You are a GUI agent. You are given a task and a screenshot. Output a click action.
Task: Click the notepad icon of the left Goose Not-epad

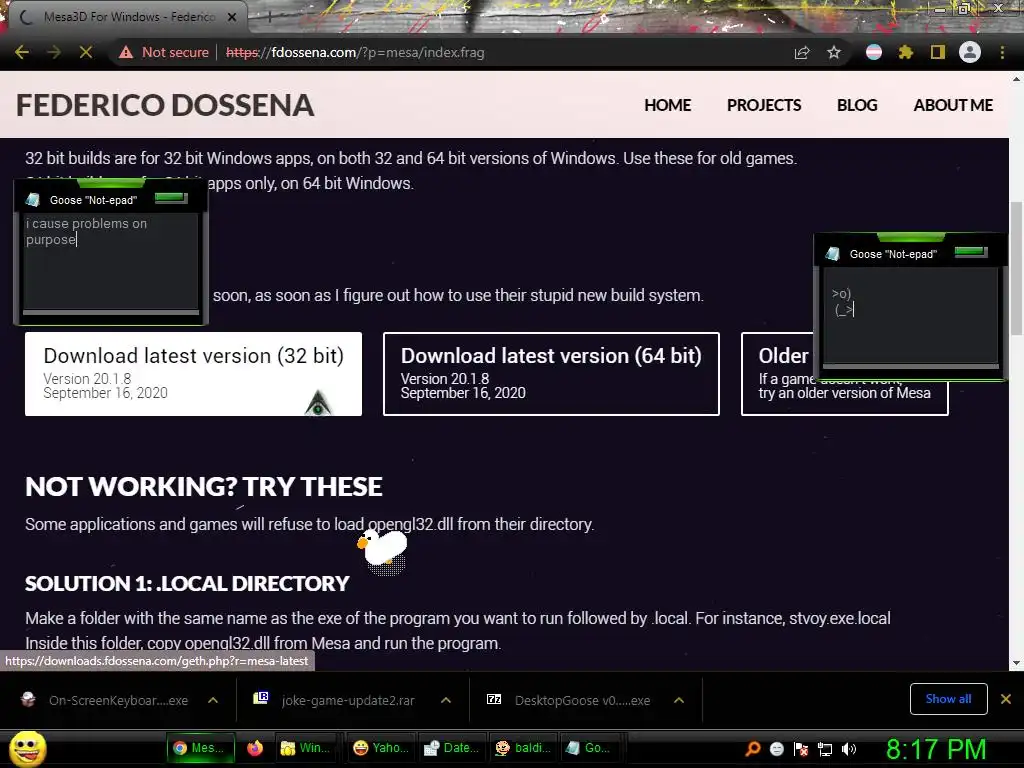33,200
